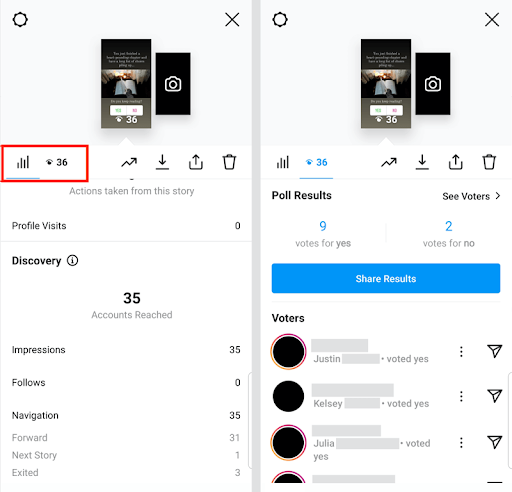Click promote arrow icon in left toolbar
Image resolution: width=512 pixels, height=492 pixels.
(x=129, y=162)
